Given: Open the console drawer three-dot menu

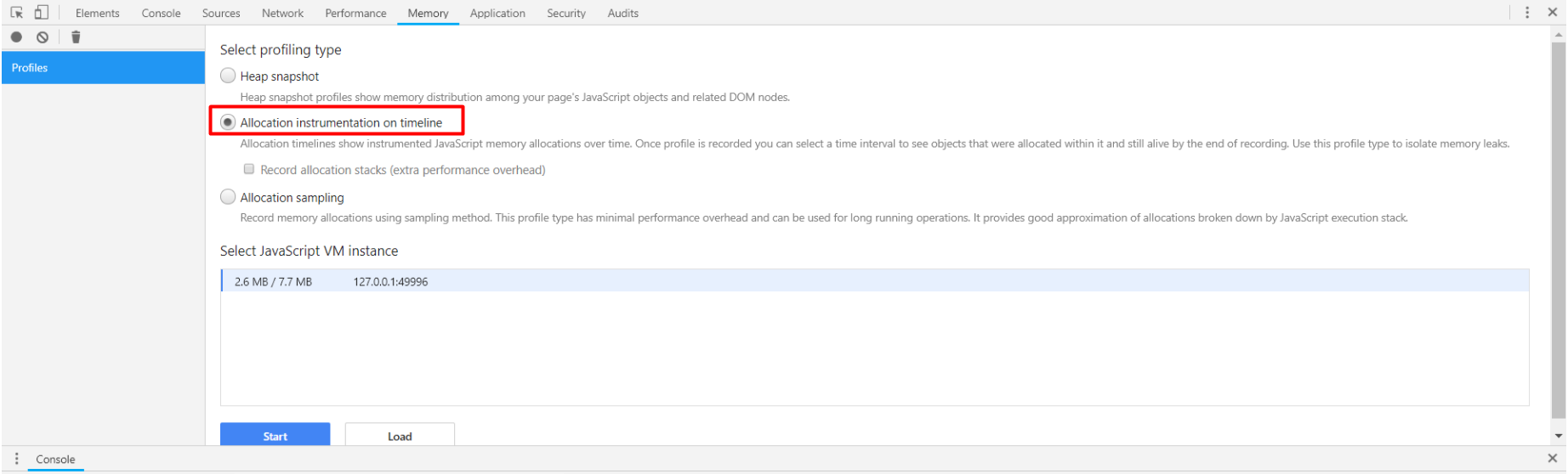Looking at the screenshot, I should (x=16, y=459).
